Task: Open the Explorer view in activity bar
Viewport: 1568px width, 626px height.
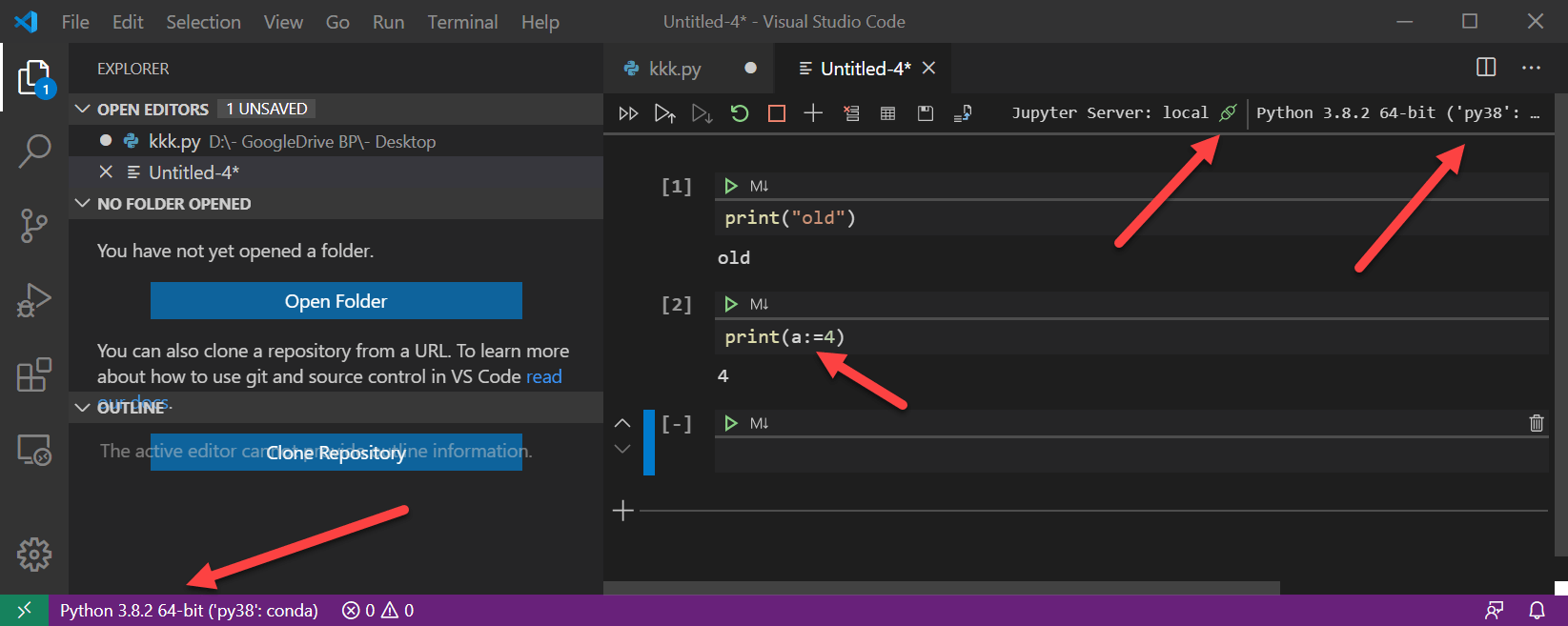Action: pos(34,78)
